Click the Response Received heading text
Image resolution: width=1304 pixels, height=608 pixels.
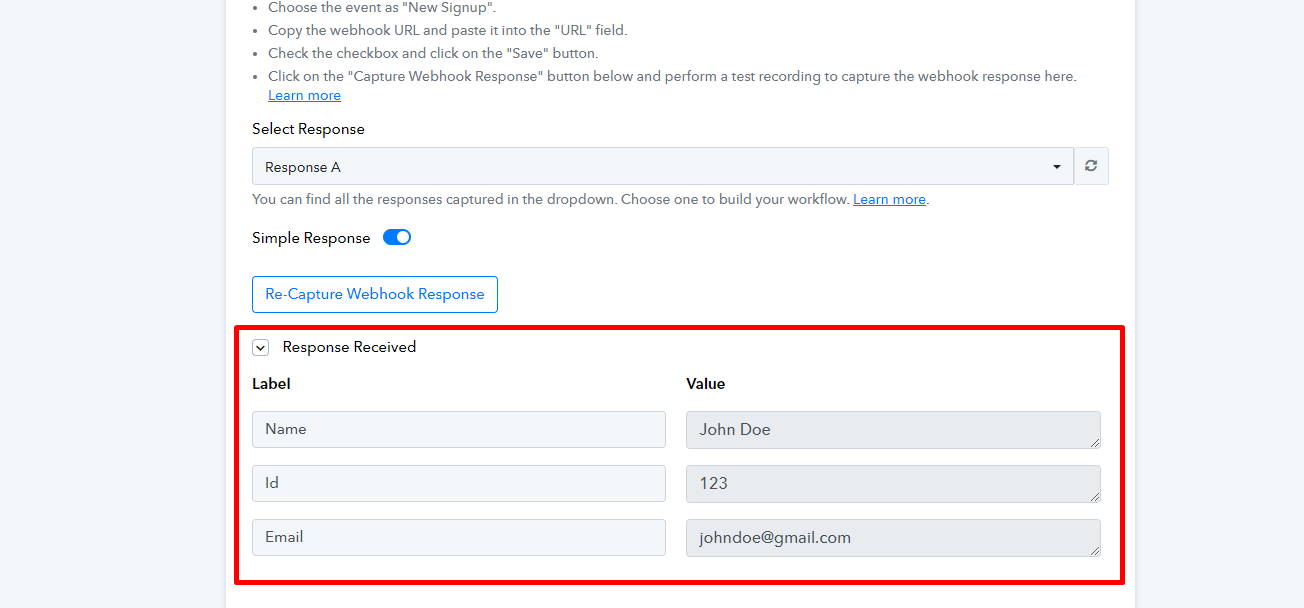click(349, 347)
